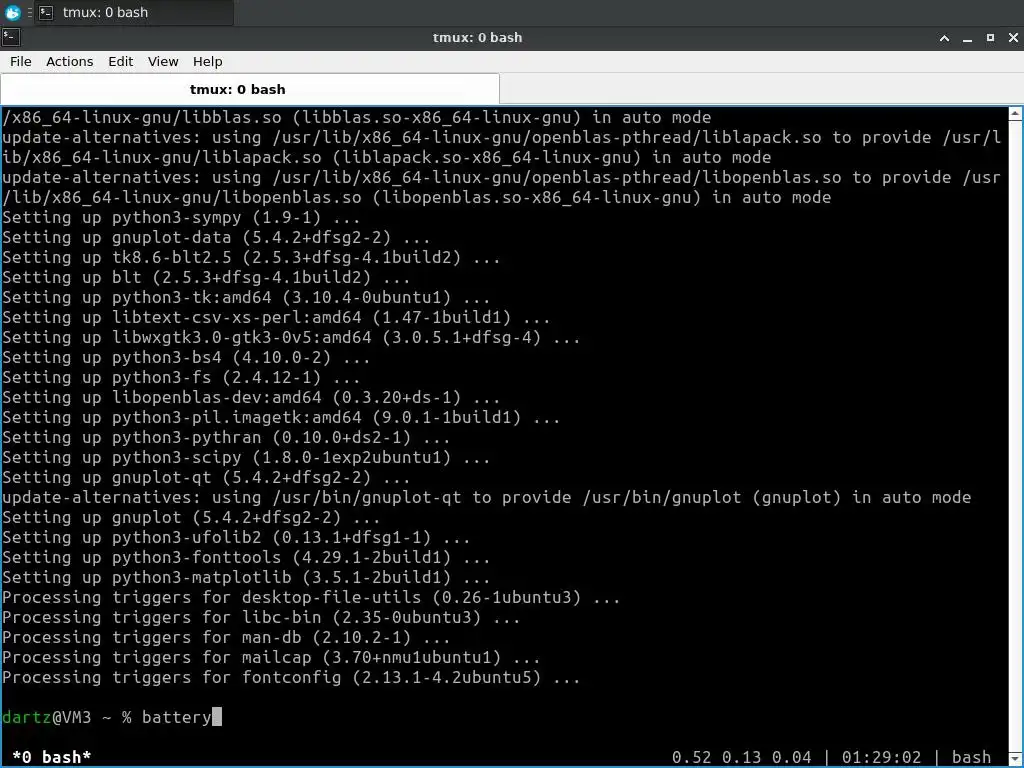Click the 'Setting up python3-pythran' line
Screen dimensions: 1024x768
pos(226,437)
